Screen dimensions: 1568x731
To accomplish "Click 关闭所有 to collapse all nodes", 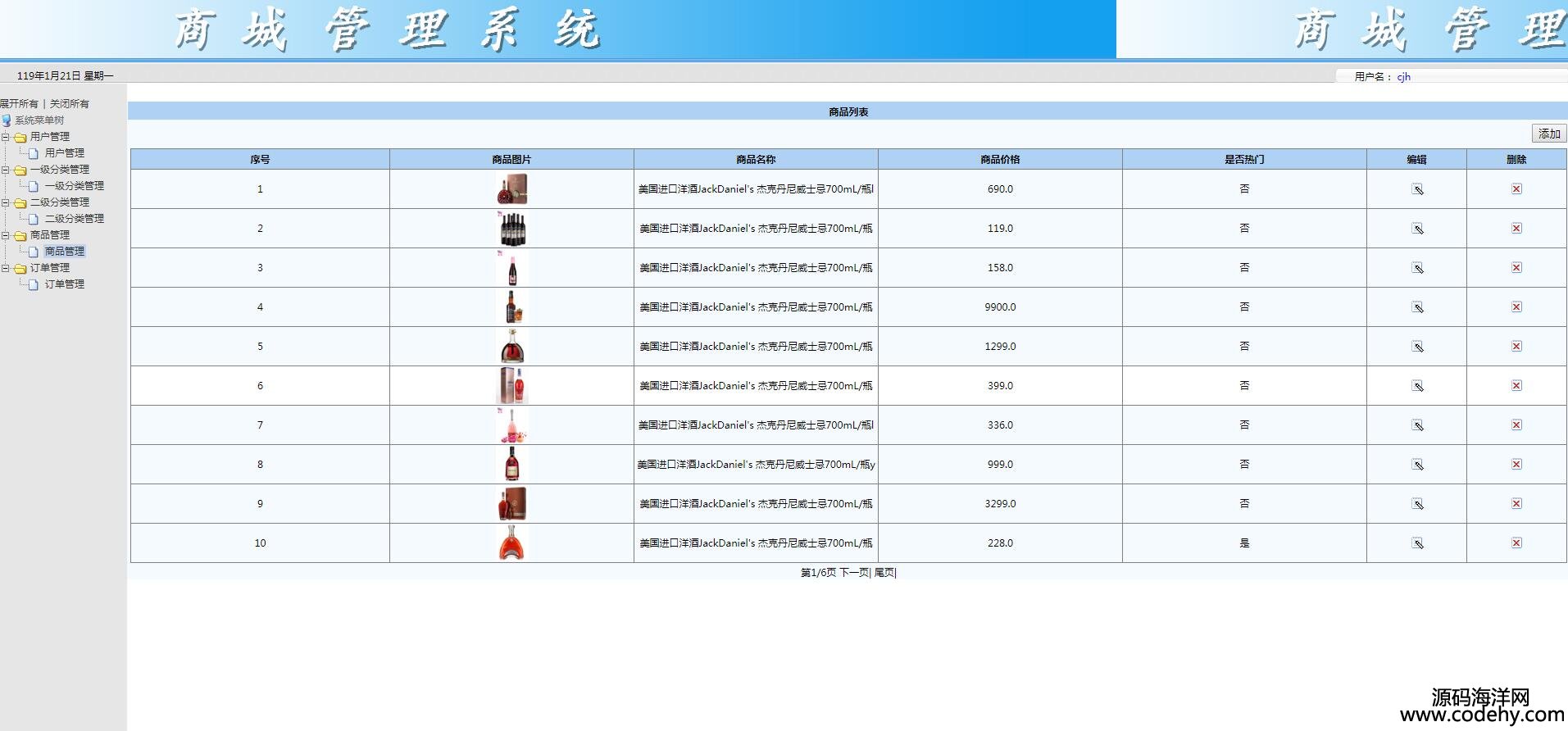I will (70, 104).
